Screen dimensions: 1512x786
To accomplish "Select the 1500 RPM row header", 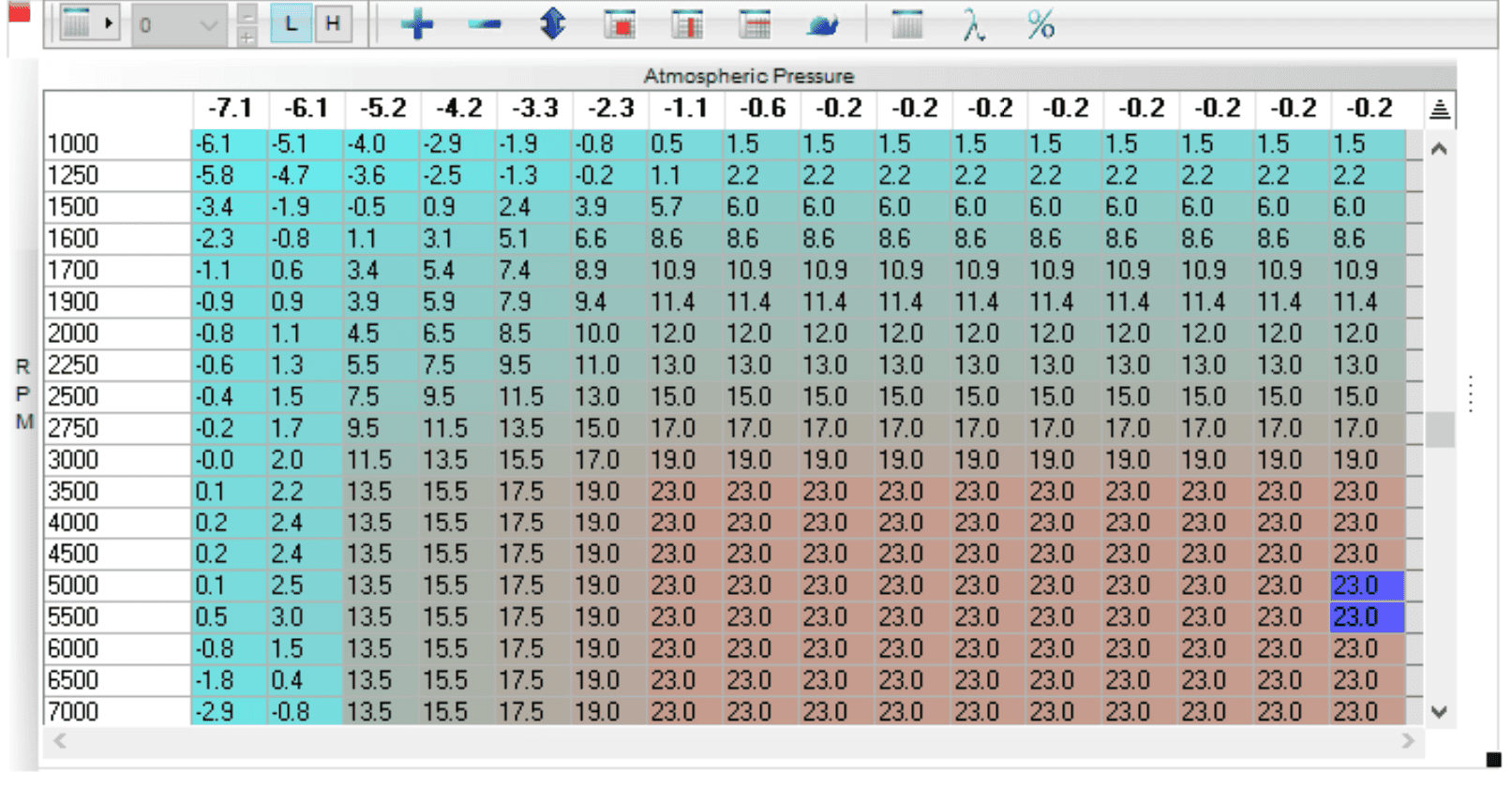I will (x=118, y=207).
